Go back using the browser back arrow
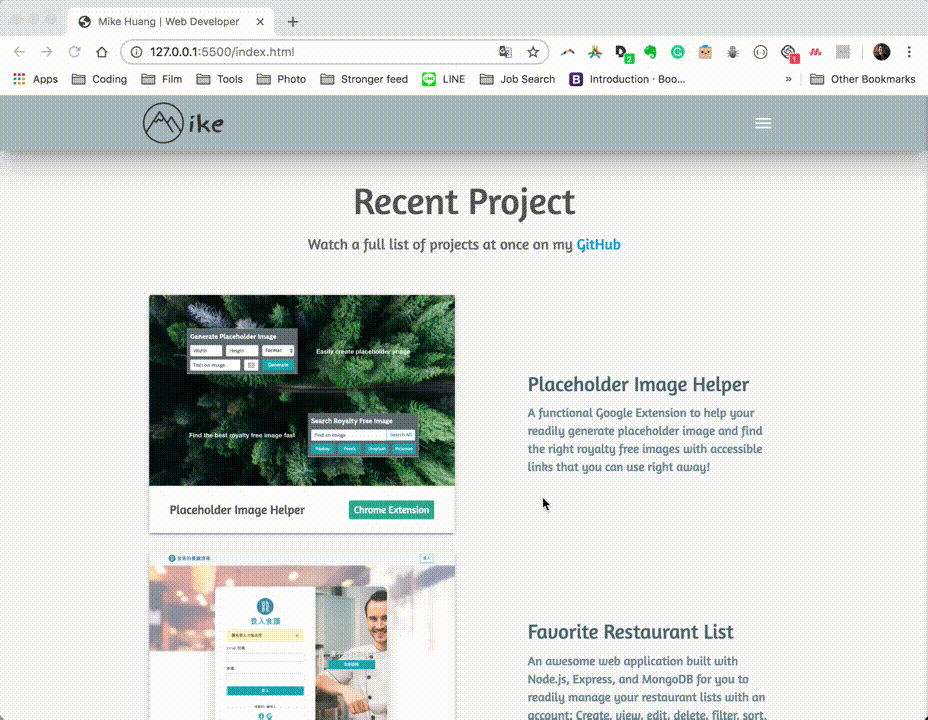 click(x=20, y=52)
